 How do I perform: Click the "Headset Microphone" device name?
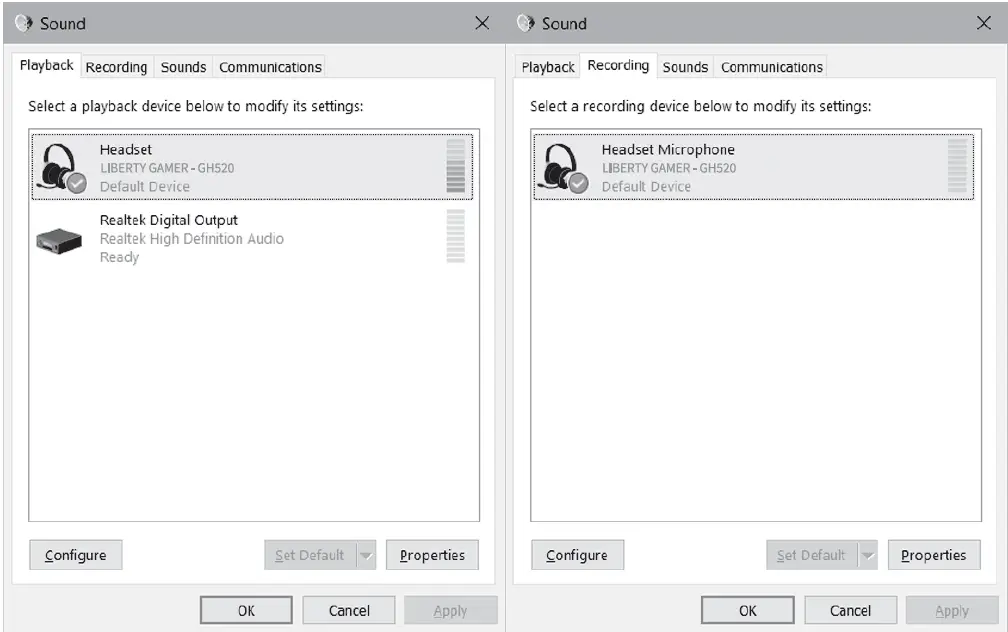tap(668, 149)
